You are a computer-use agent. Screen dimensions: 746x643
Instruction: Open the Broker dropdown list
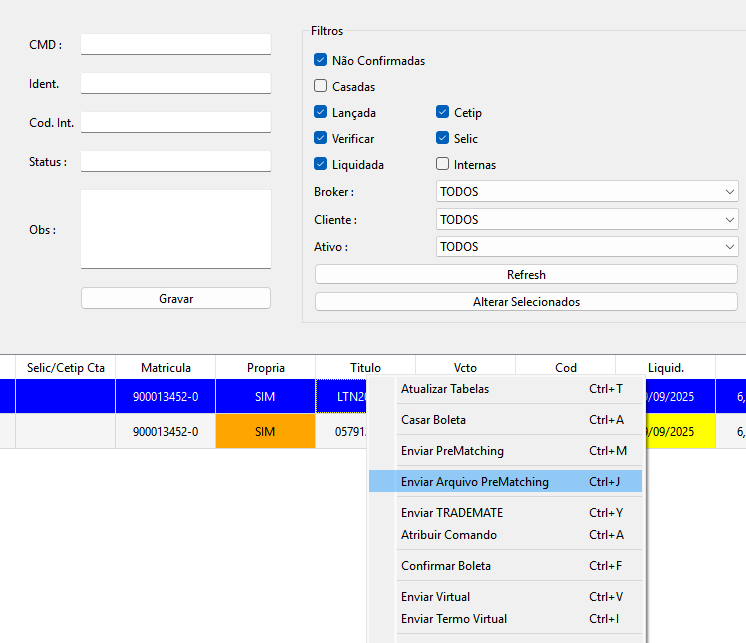pos(587,192)
